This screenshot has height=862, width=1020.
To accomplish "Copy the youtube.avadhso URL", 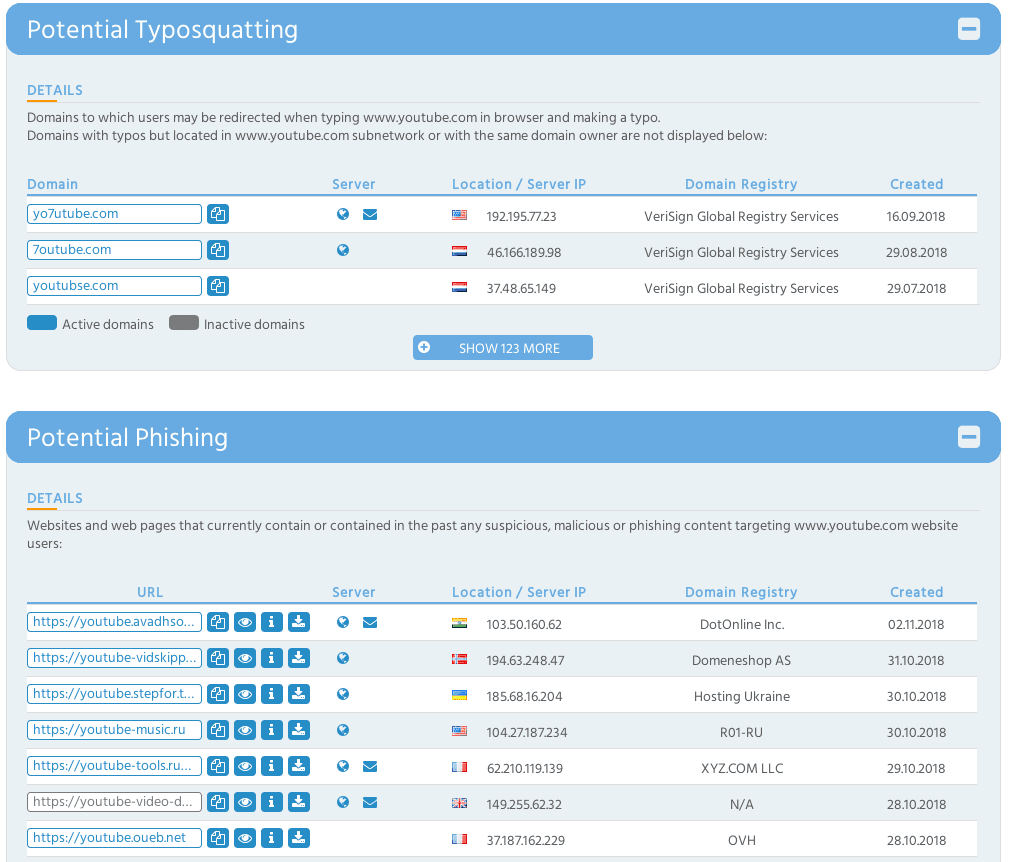I will 218,622.
